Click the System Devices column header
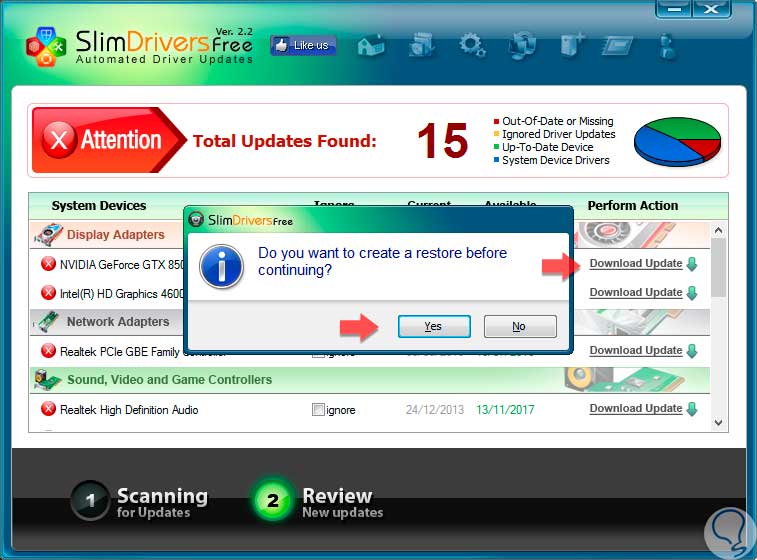The height and width of the screenshot is (560, 757). tap(99, 206)
